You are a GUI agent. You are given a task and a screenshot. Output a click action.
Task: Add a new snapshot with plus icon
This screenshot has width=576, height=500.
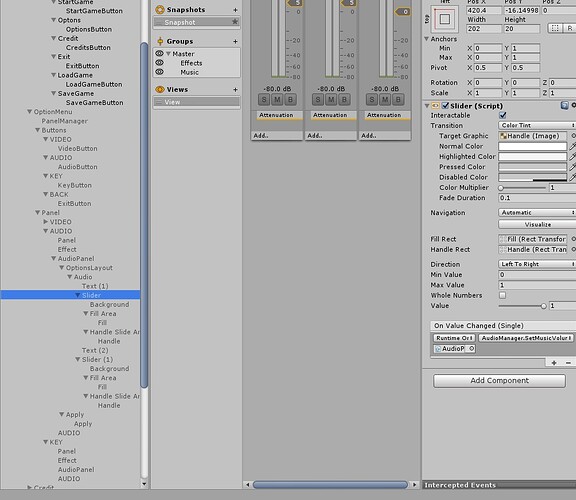235,10
